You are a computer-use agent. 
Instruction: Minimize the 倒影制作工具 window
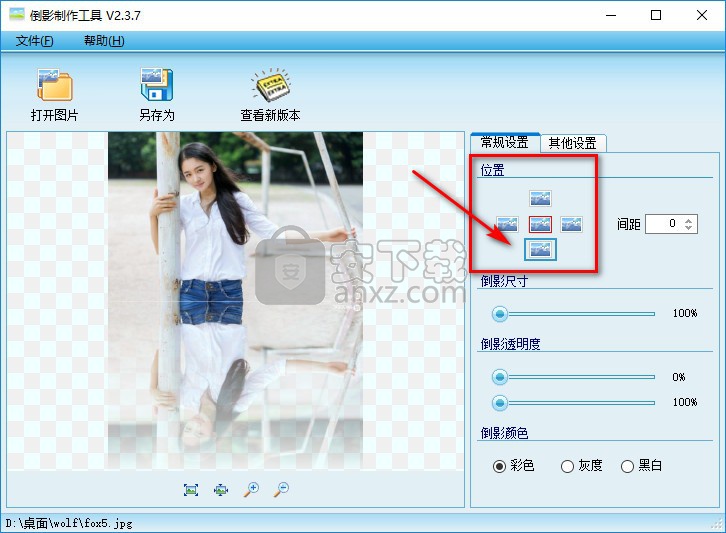pos(611,15)
